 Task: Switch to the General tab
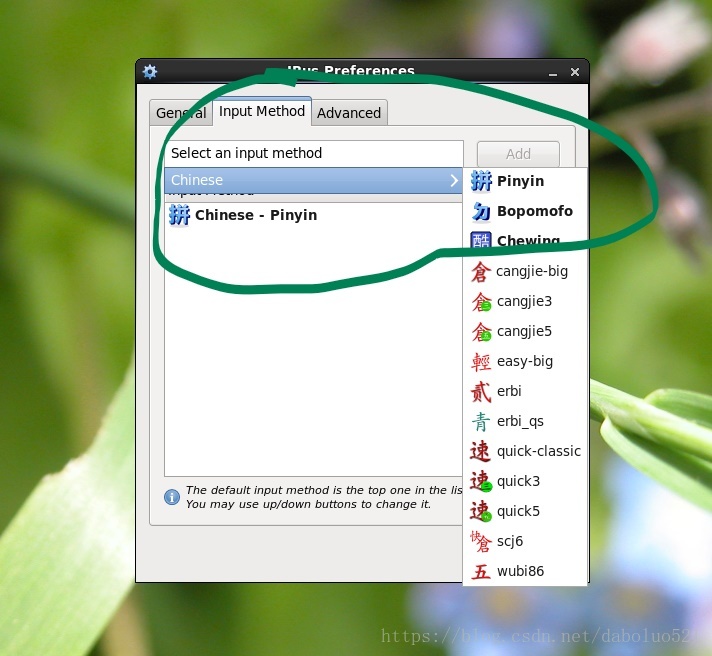(x=181, y=113)
